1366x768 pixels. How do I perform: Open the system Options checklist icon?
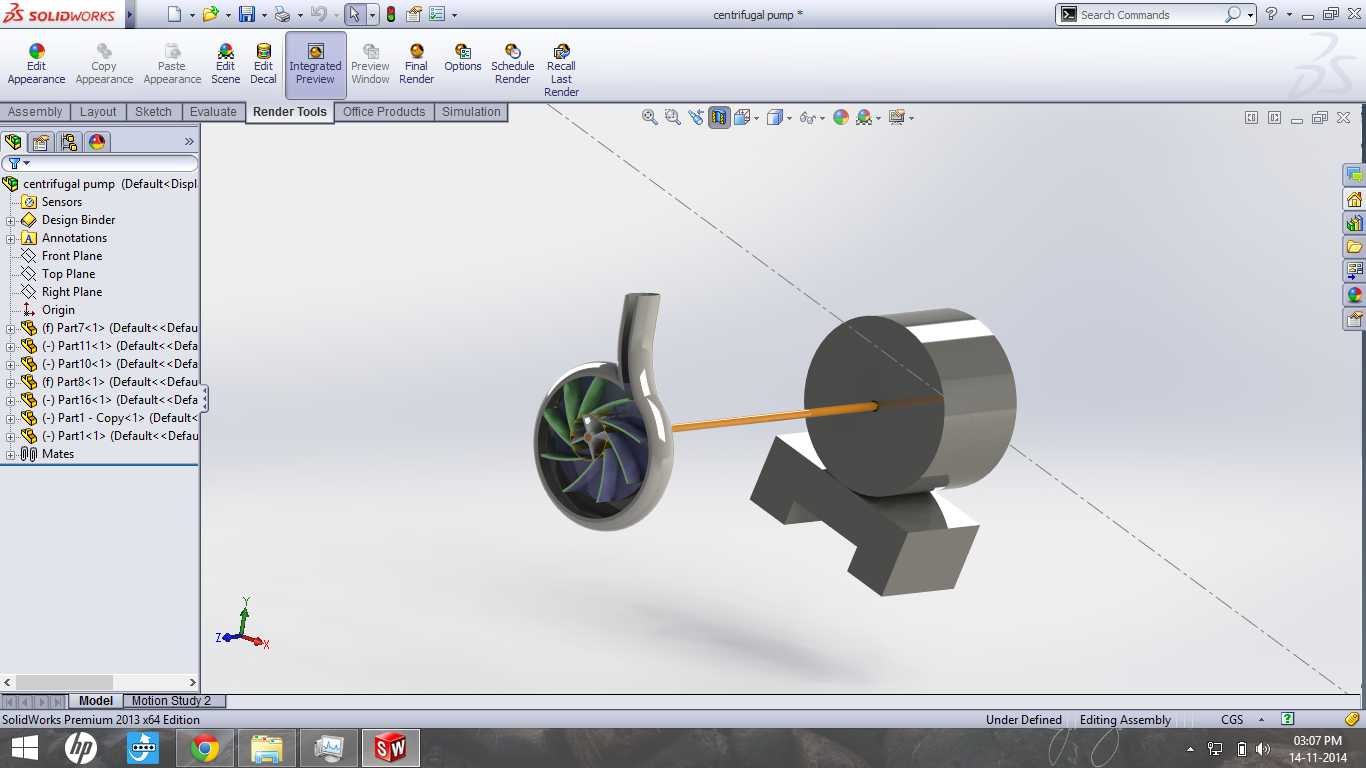click(x=436, y=14)
